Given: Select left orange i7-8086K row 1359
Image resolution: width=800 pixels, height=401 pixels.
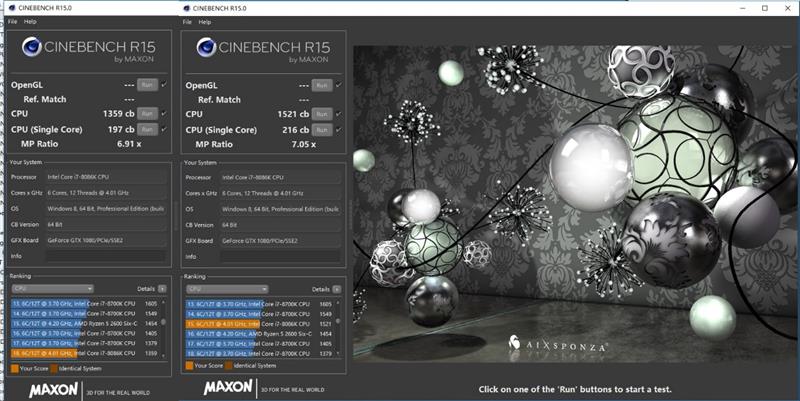Looking at the screenshot, I should click(x=85, y=353).
